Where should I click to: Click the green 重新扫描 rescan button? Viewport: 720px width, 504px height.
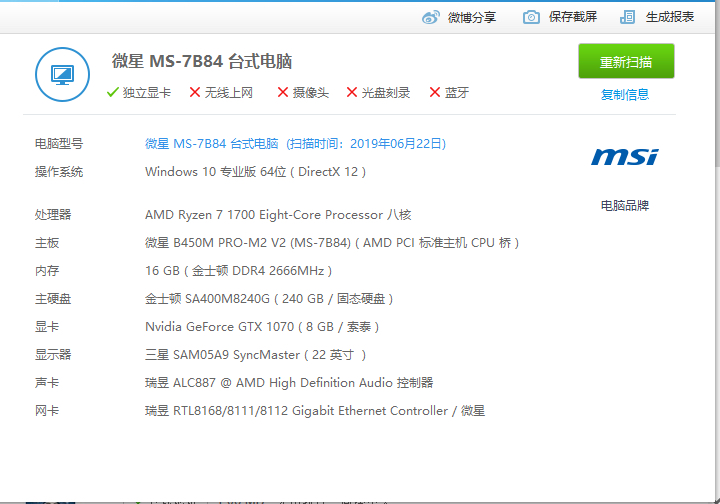pyautogui.click(x=626, y=61)
